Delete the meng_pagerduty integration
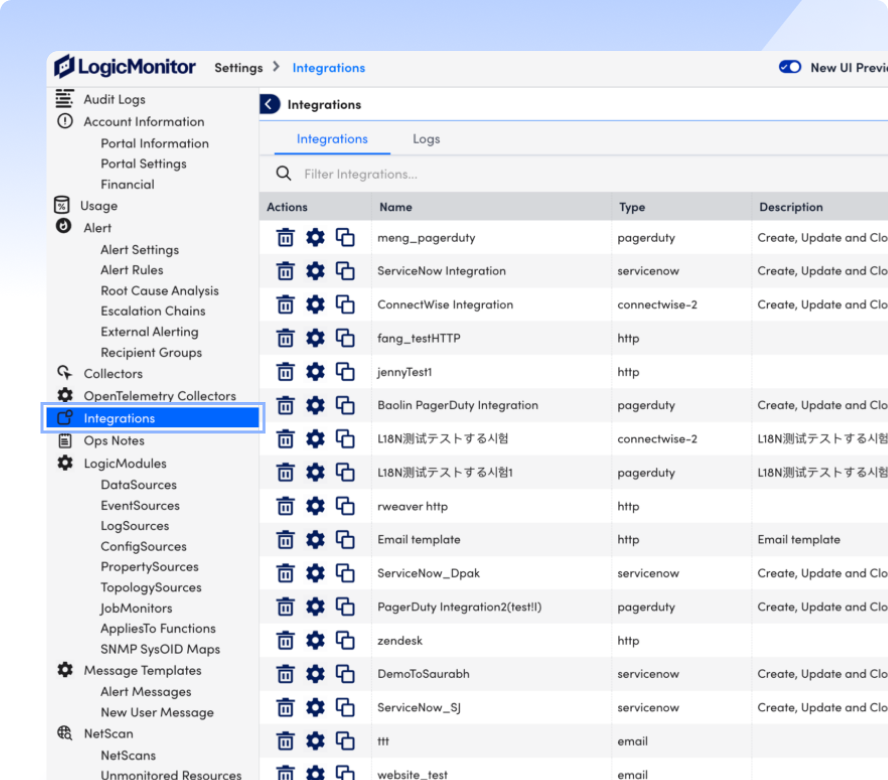The width and height of the screenshot is (888, 780). (x=285, y=237)
